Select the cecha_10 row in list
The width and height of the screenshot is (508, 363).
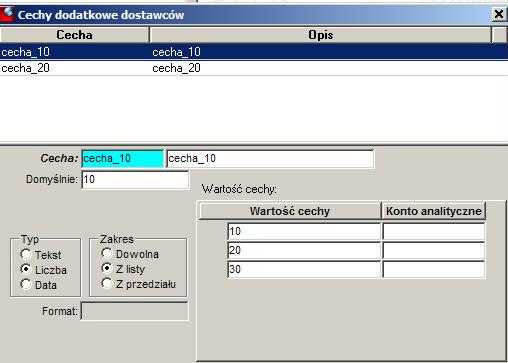[x=254, y=52]
